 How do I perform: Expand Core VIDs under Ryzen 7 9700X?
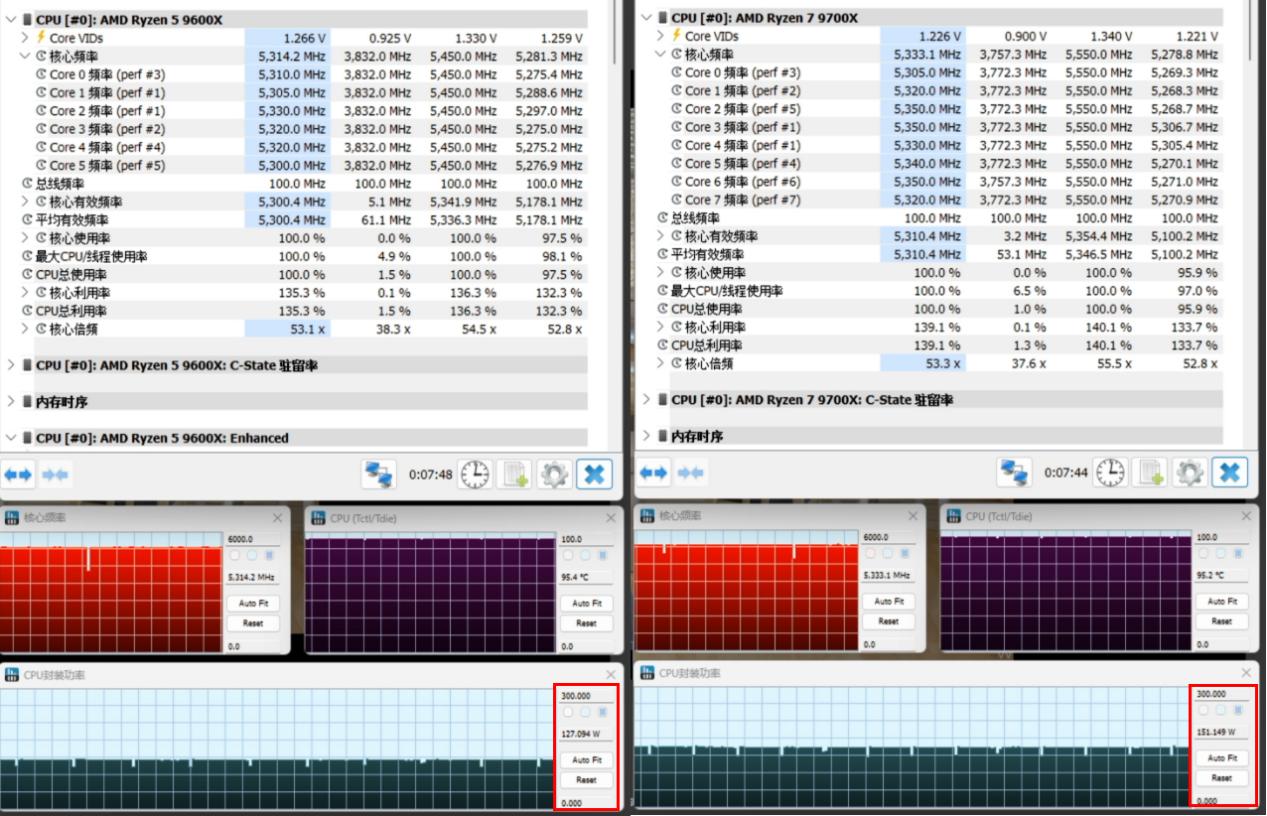click(662, 36)
